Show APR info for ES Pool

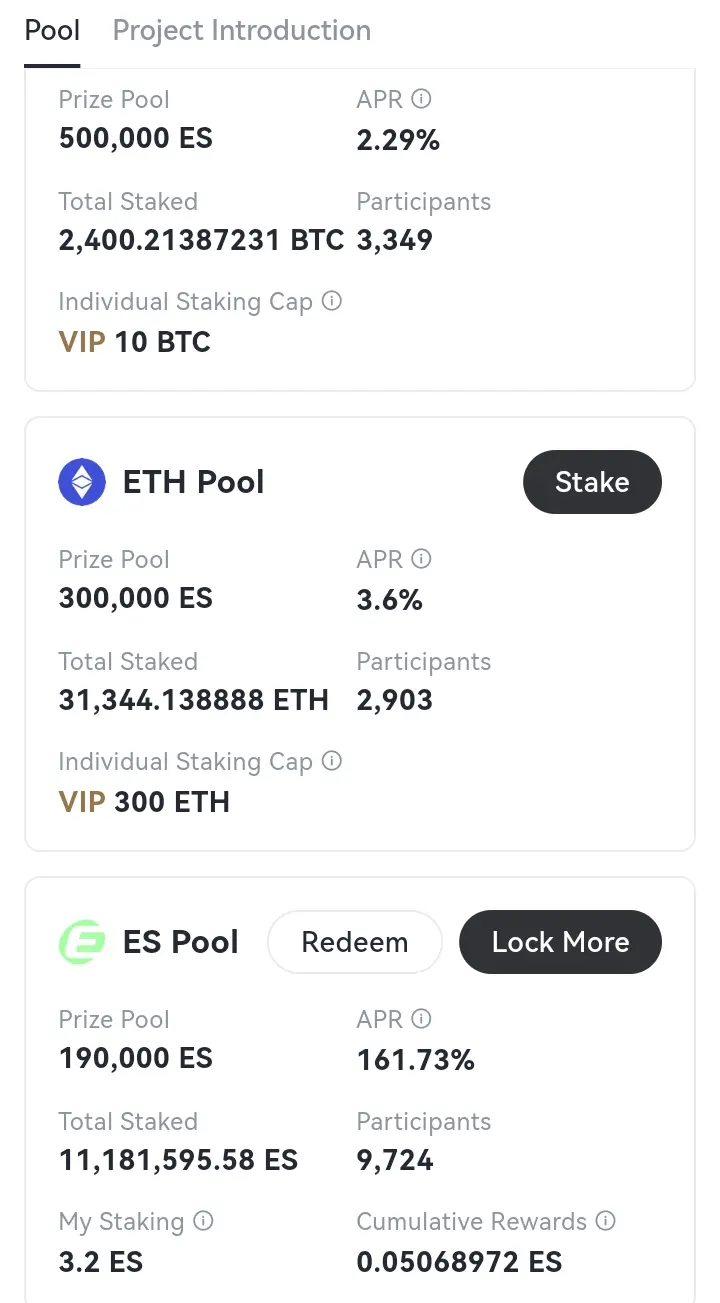click(421, 1019)
